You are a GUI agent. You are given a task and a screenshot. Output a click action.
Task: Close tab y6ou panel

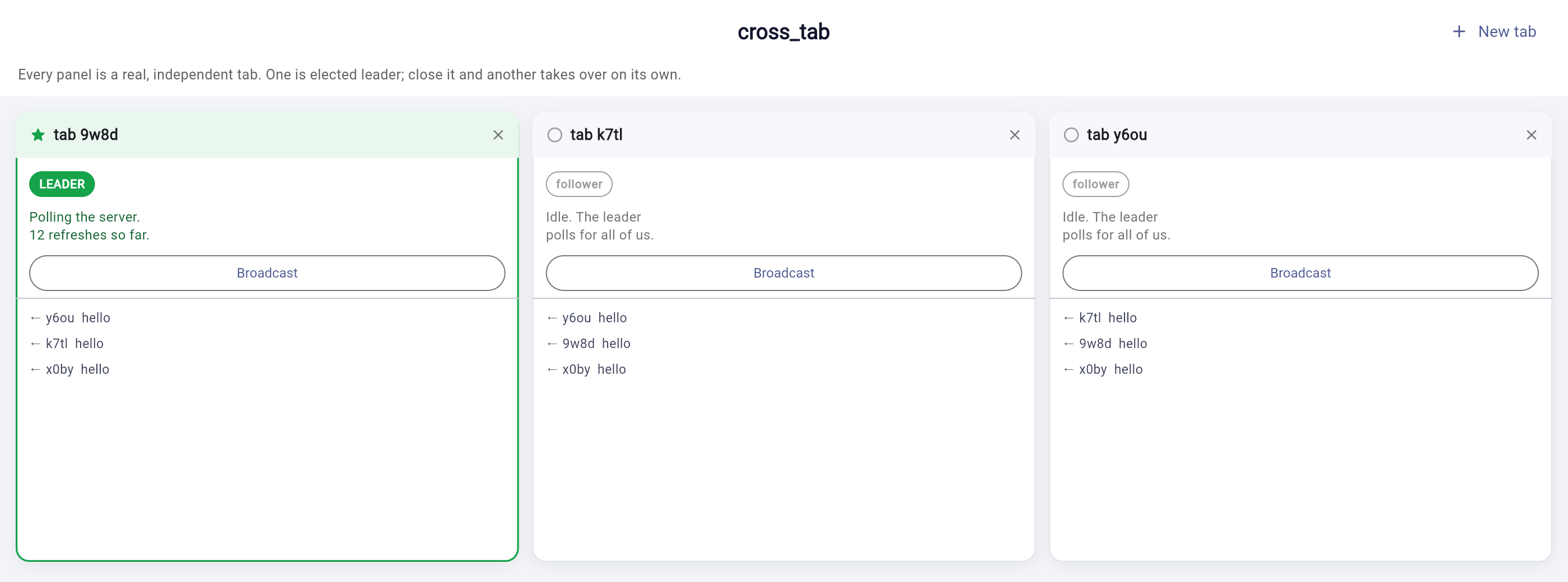tap(1532, 135)
